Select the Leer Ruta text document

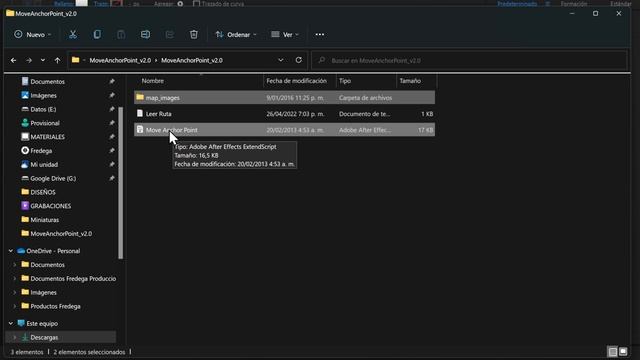(284, 114)
